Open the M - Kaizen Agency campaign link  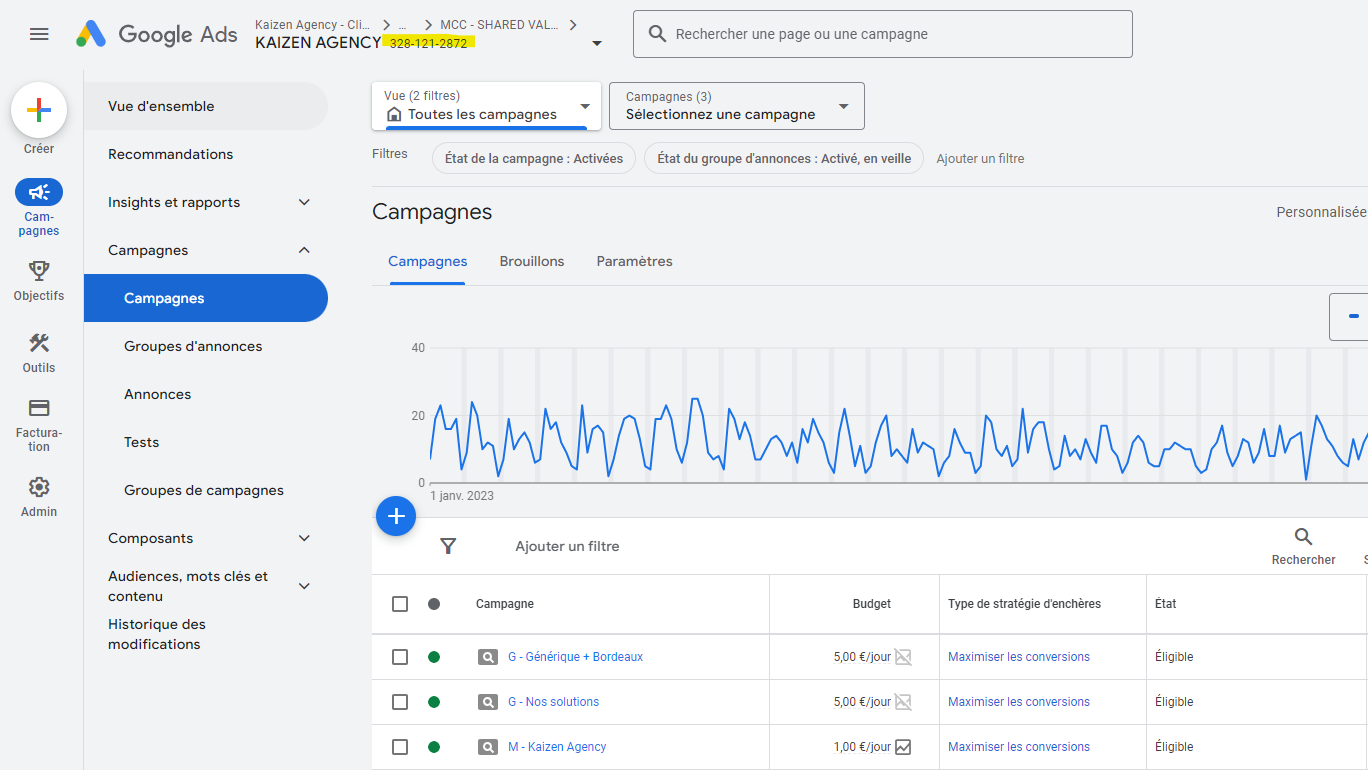coord(557,747)
